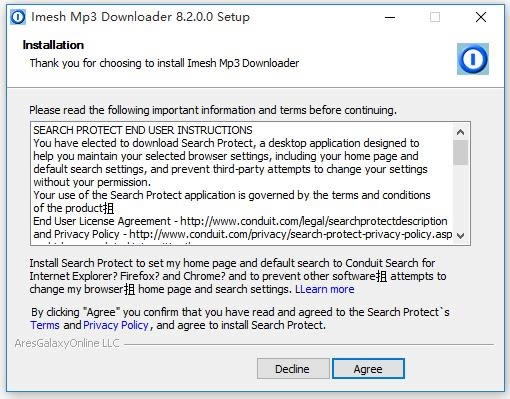The image size is (510, 399).
Task: Click the 'SEARCH PROTECT END USER INSTRUCTIONS' heading
Action: (143, 130)
